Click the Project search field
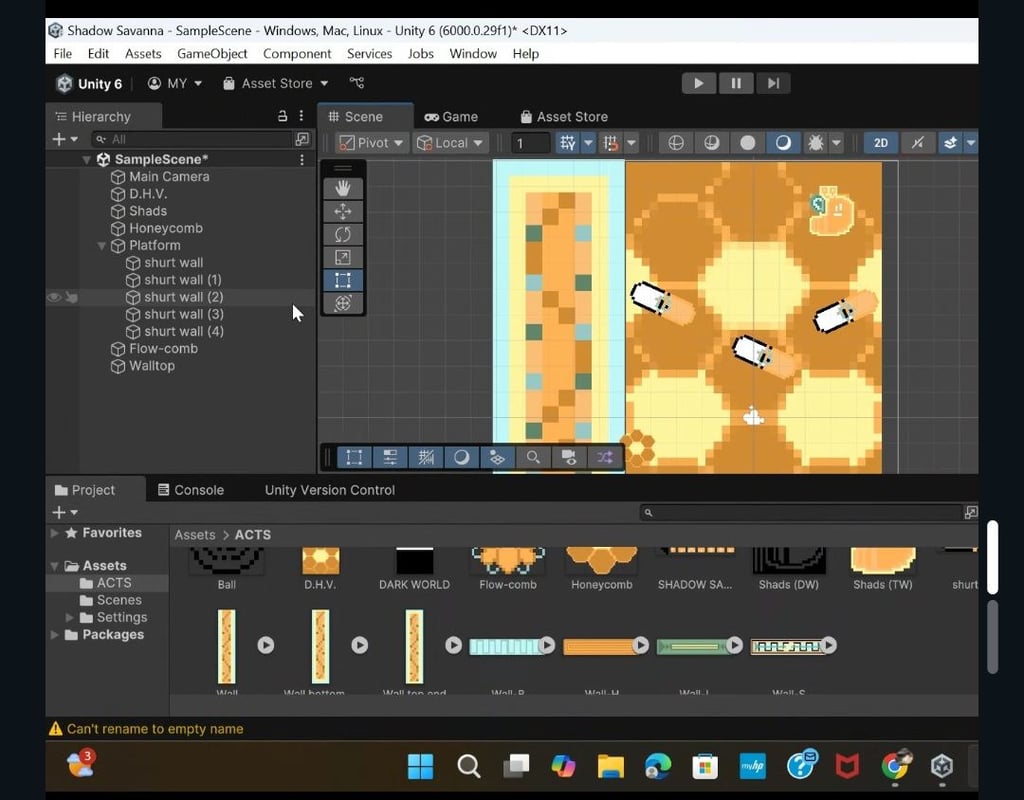1024x800 pixels. [802, 513]
